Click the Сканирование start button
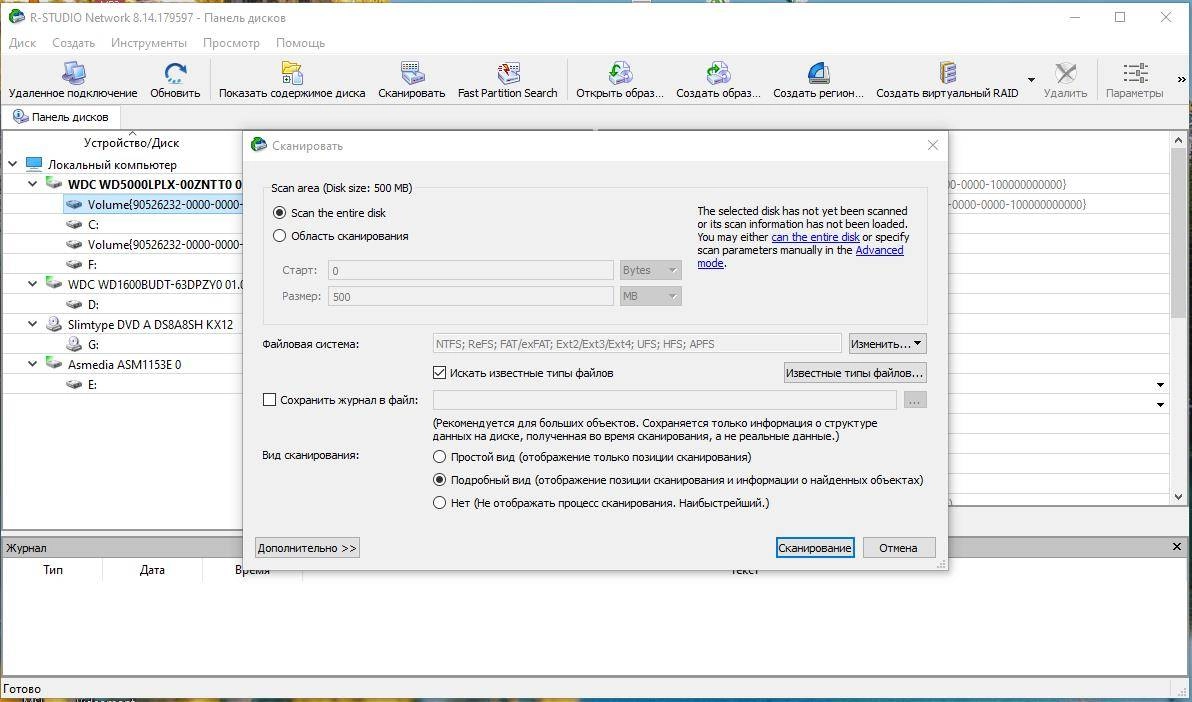Image resolution: width=1192 pixels, height=702 pixels. [x=815, y=548]
